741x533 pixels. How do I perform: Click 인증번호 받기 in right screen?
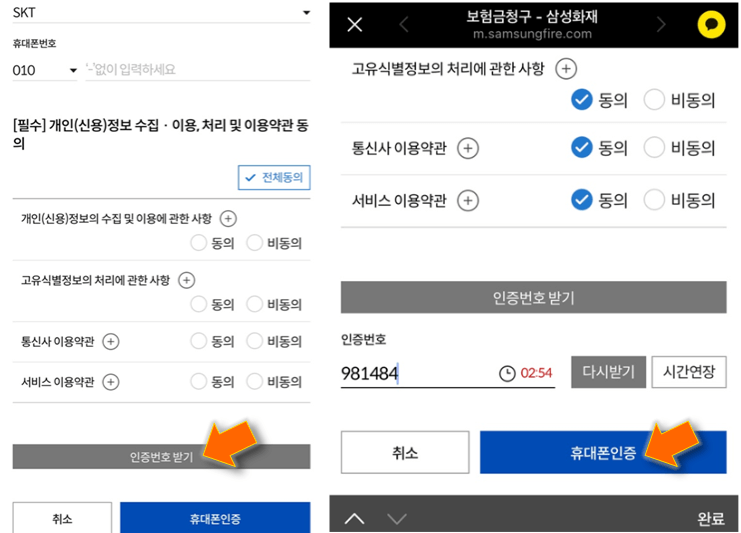click(x=534, y=297)
